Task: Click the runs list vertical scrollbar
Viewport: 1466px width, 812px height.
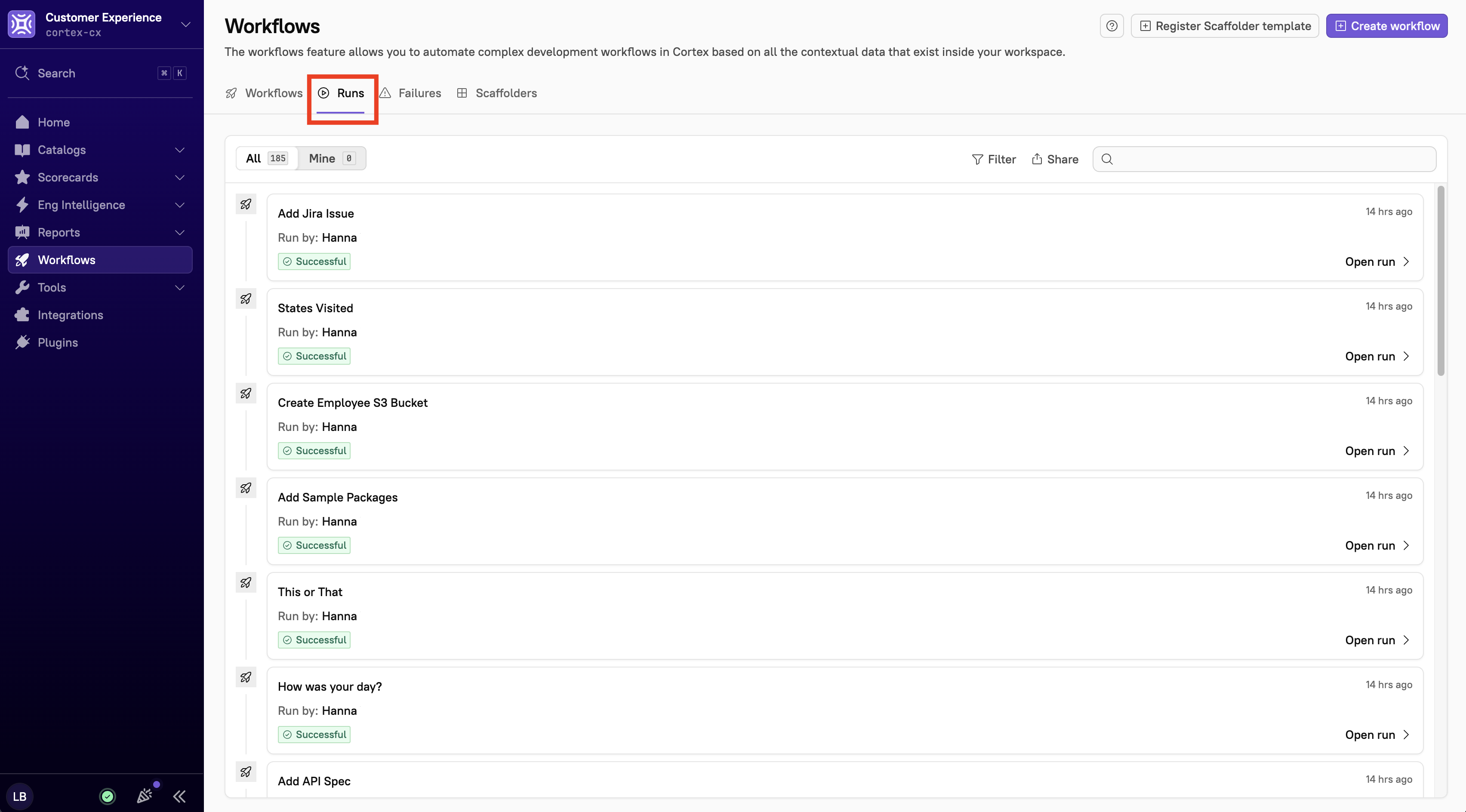Action: tap(1440, 280)
